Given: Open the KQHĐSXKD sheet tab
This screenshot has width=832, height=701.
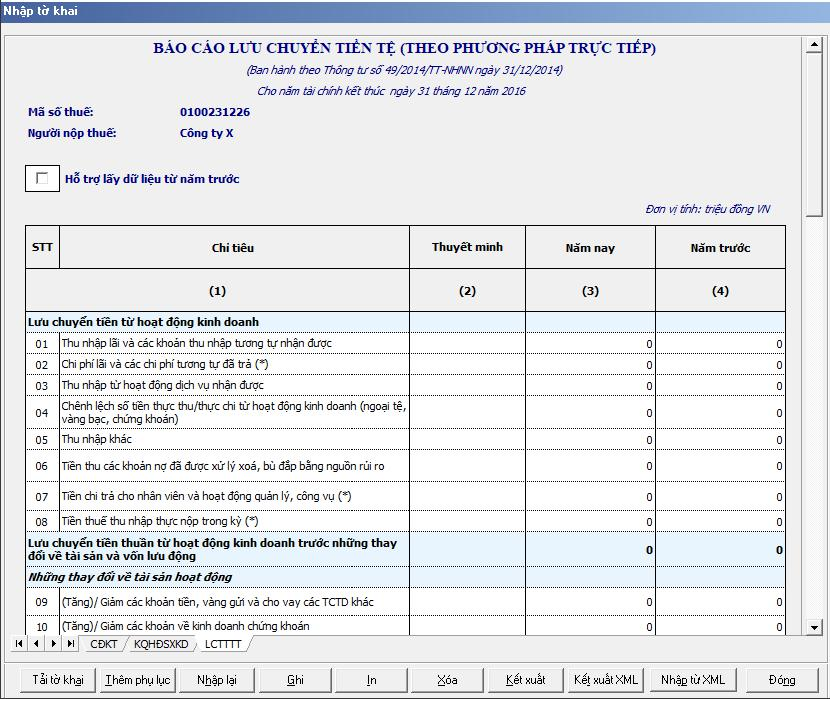Looking at the screenshot, I should 160,644.
